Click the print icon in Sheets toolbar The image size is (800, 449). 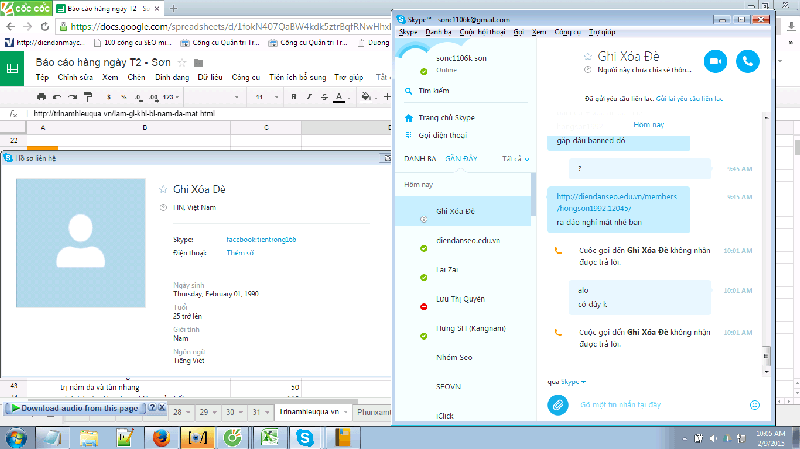point(41,96)
